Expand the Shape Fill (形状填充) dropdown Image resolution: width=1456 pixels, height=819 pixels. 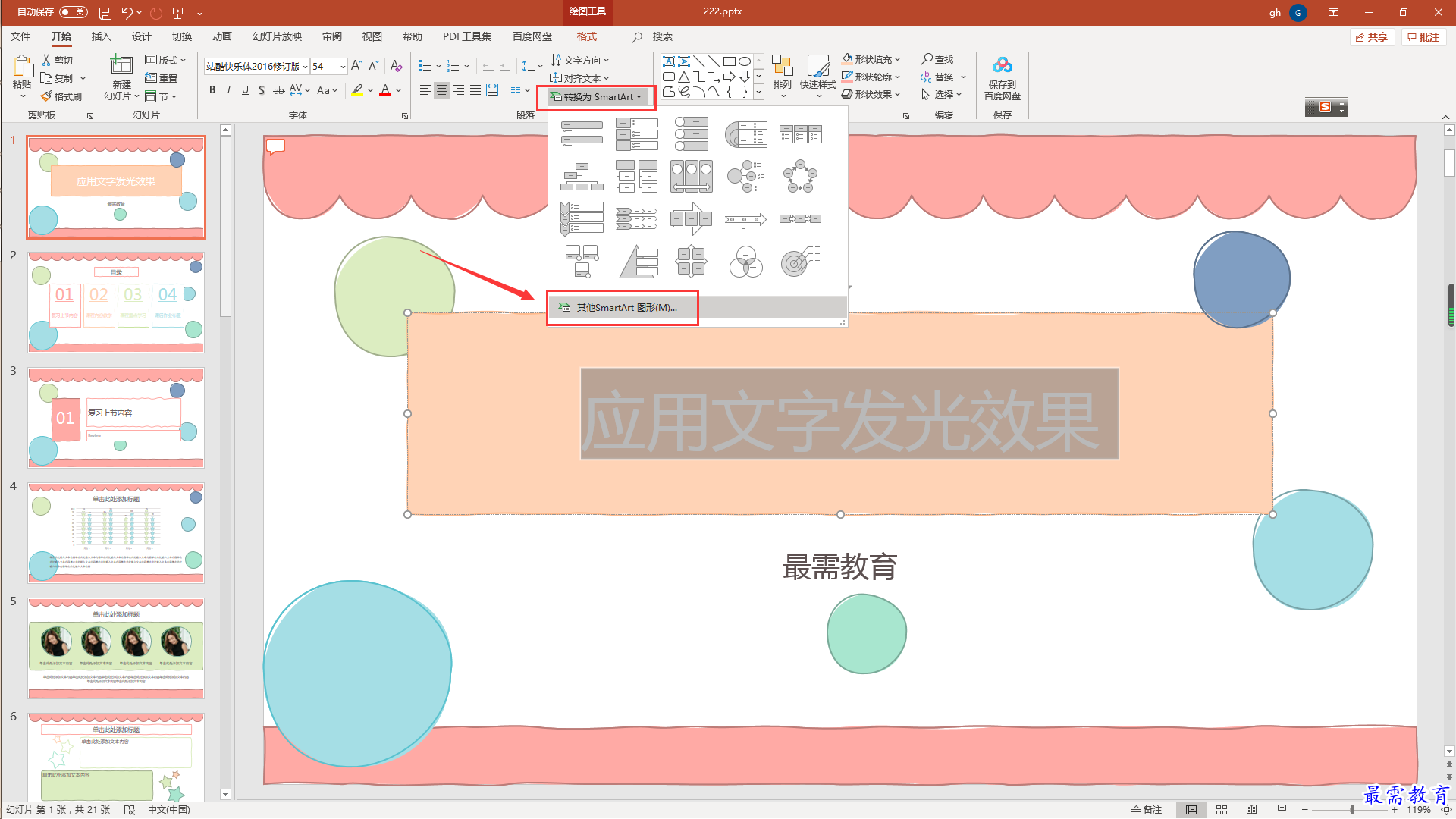point(871,59)
